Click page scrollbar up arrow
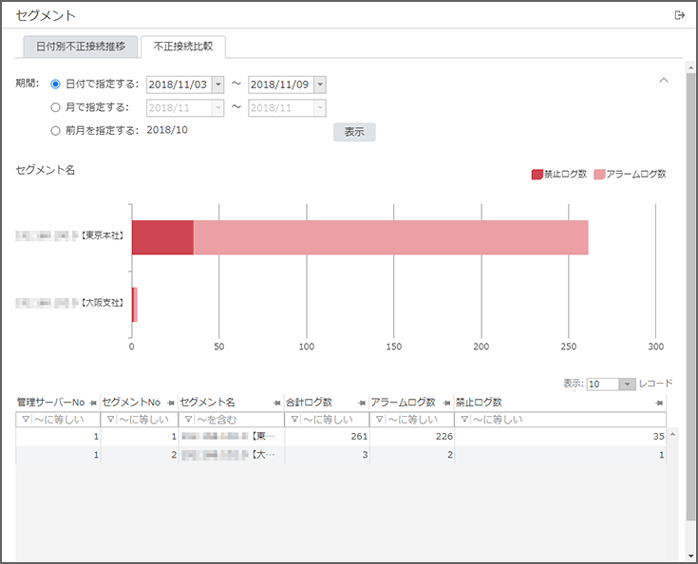The width and height of the screenshot is (698, 564). [x=691, y=68]
